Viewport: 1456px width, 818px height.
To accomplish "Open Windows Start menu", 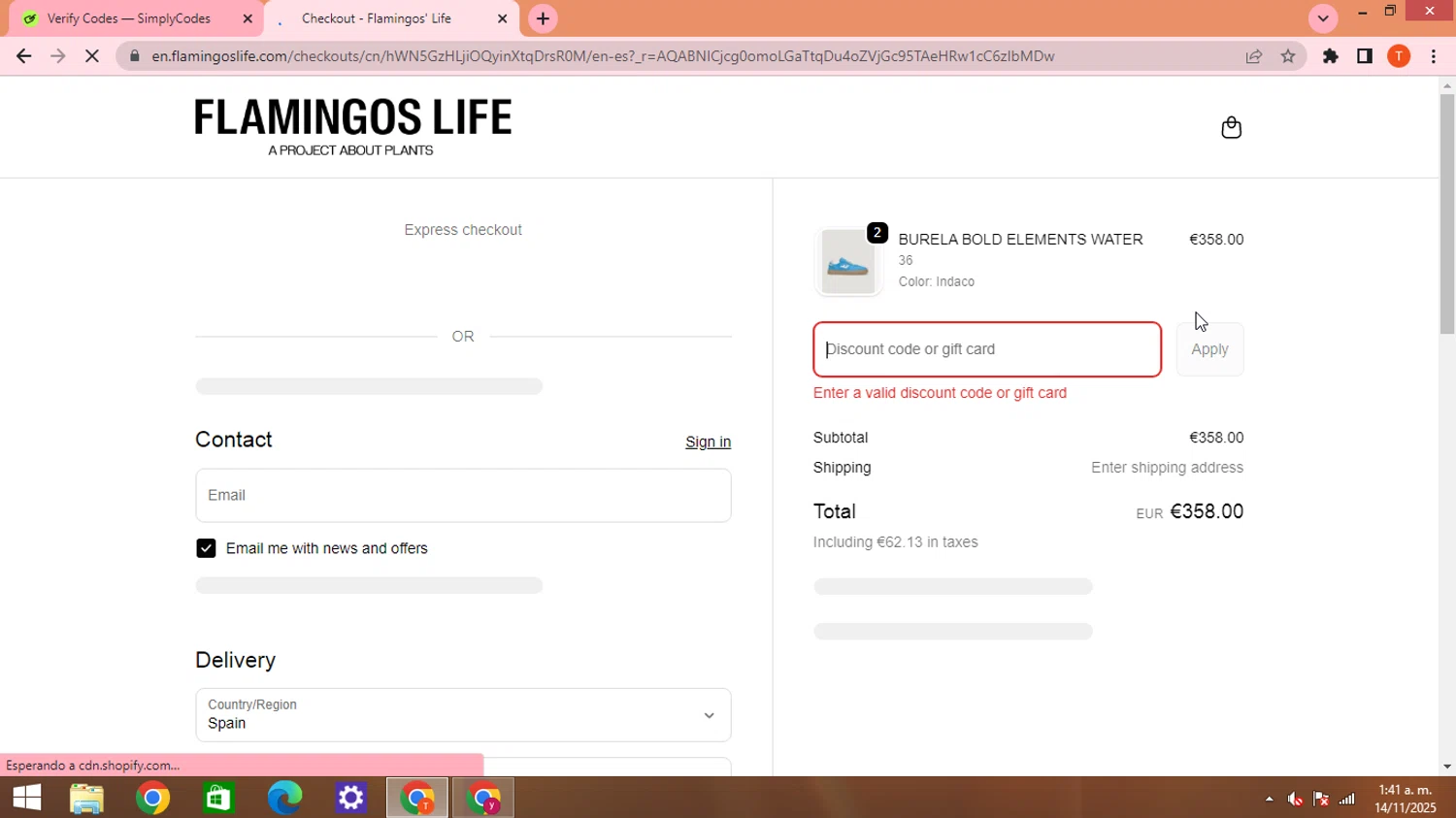I will click(x=27, y=798).
